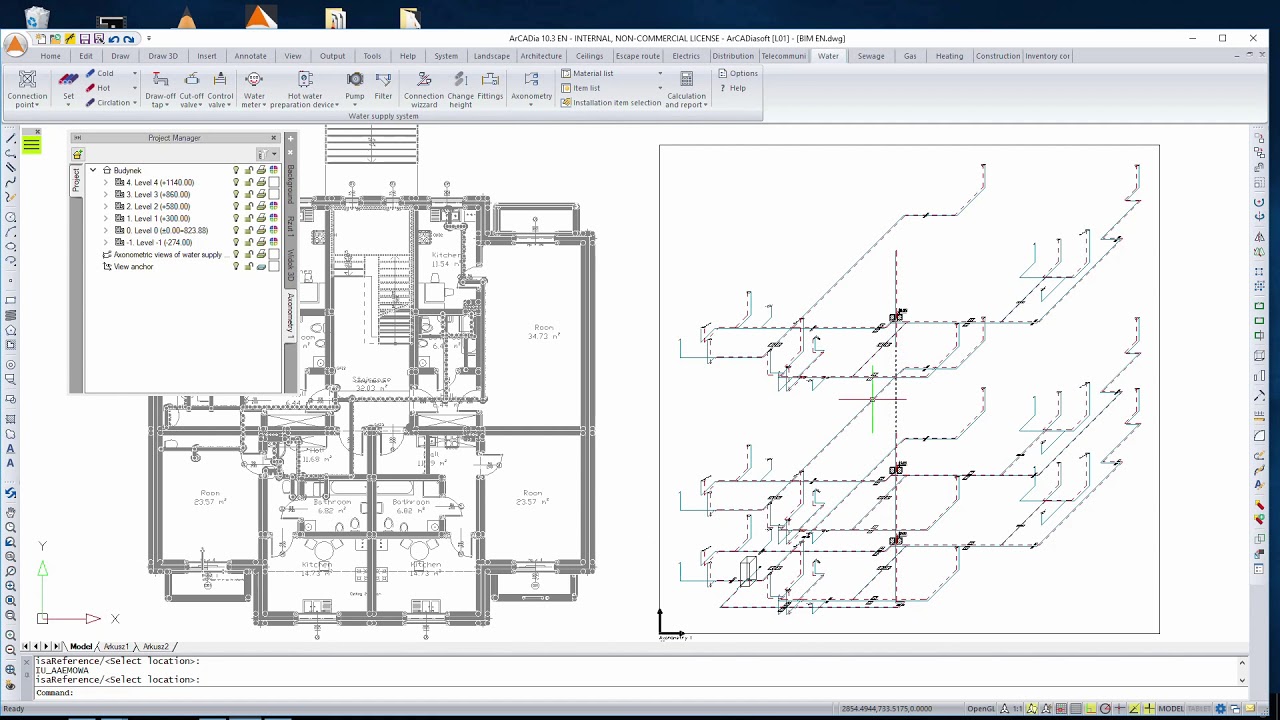Open the Home ribbon tab
Image resolution: width=1280 pixels, height=720 pixels.
coord(50,56)
